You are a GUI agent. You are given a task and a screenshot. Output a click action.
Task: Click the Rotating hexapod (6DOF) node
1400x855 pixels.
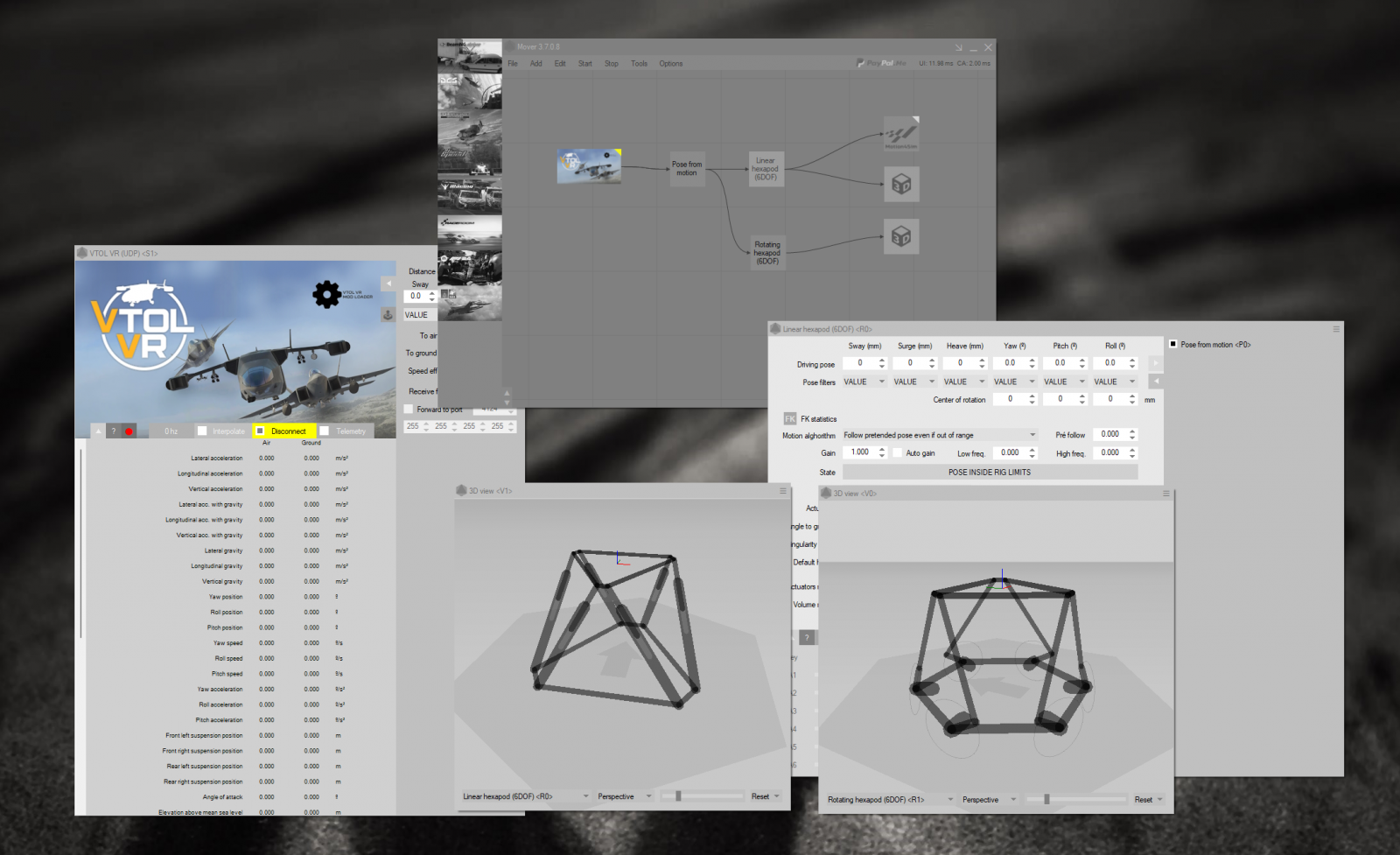[x=767, y=253]
